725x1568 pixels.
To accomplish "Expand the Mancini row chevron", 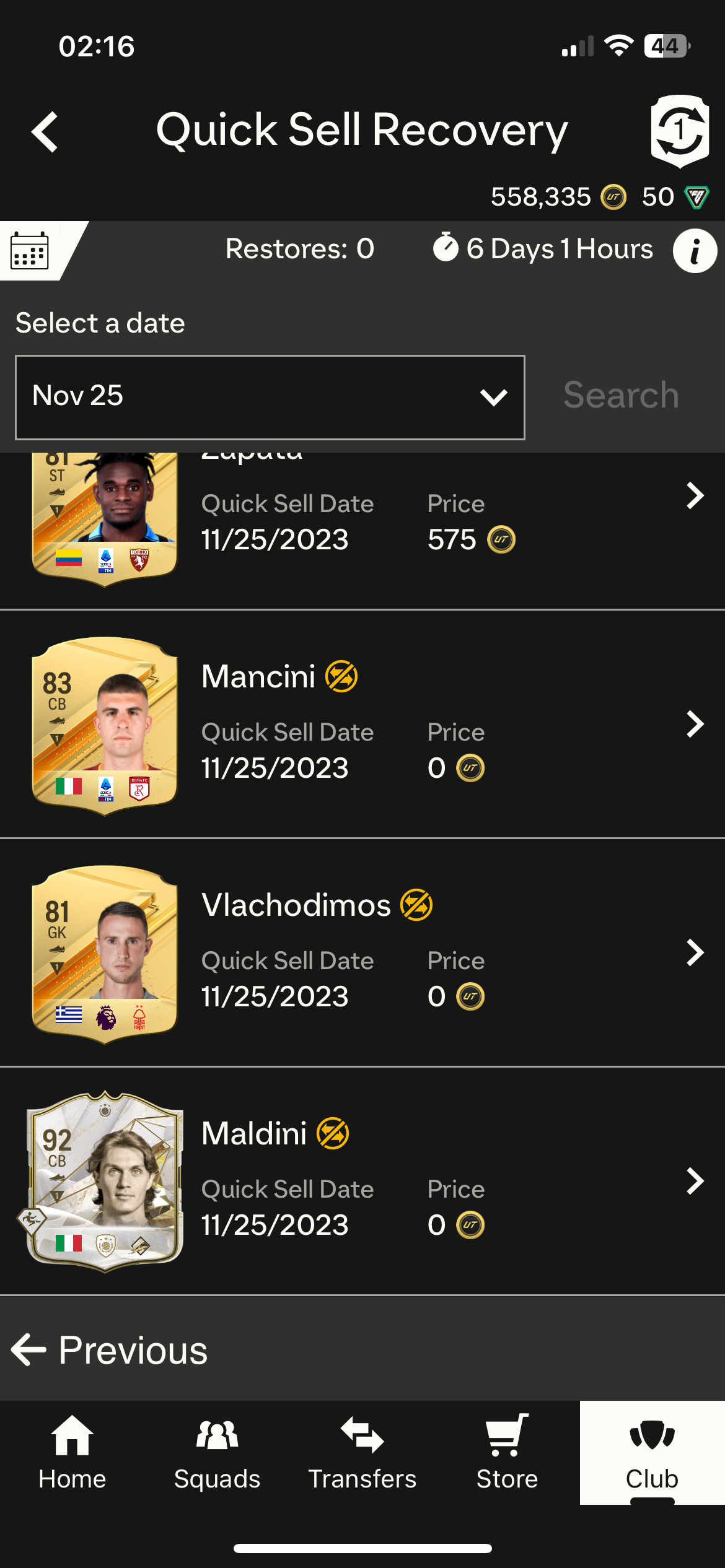I will tap(695, 724).
